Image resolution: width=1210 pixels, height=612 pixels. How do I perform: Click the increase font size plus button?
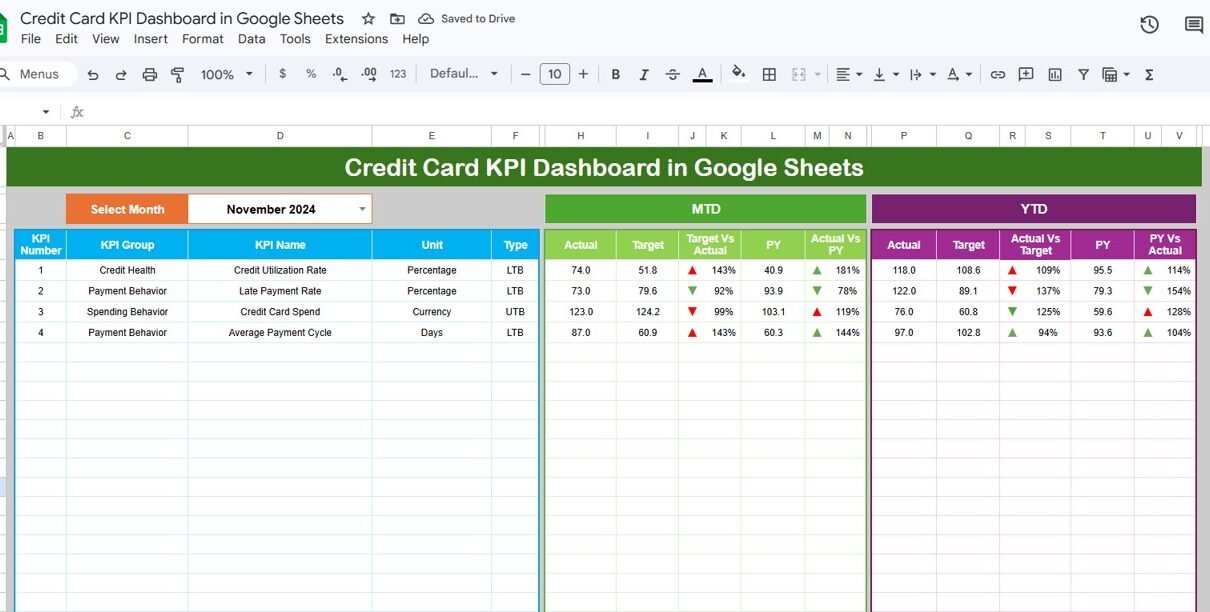[x=583, y=74]
